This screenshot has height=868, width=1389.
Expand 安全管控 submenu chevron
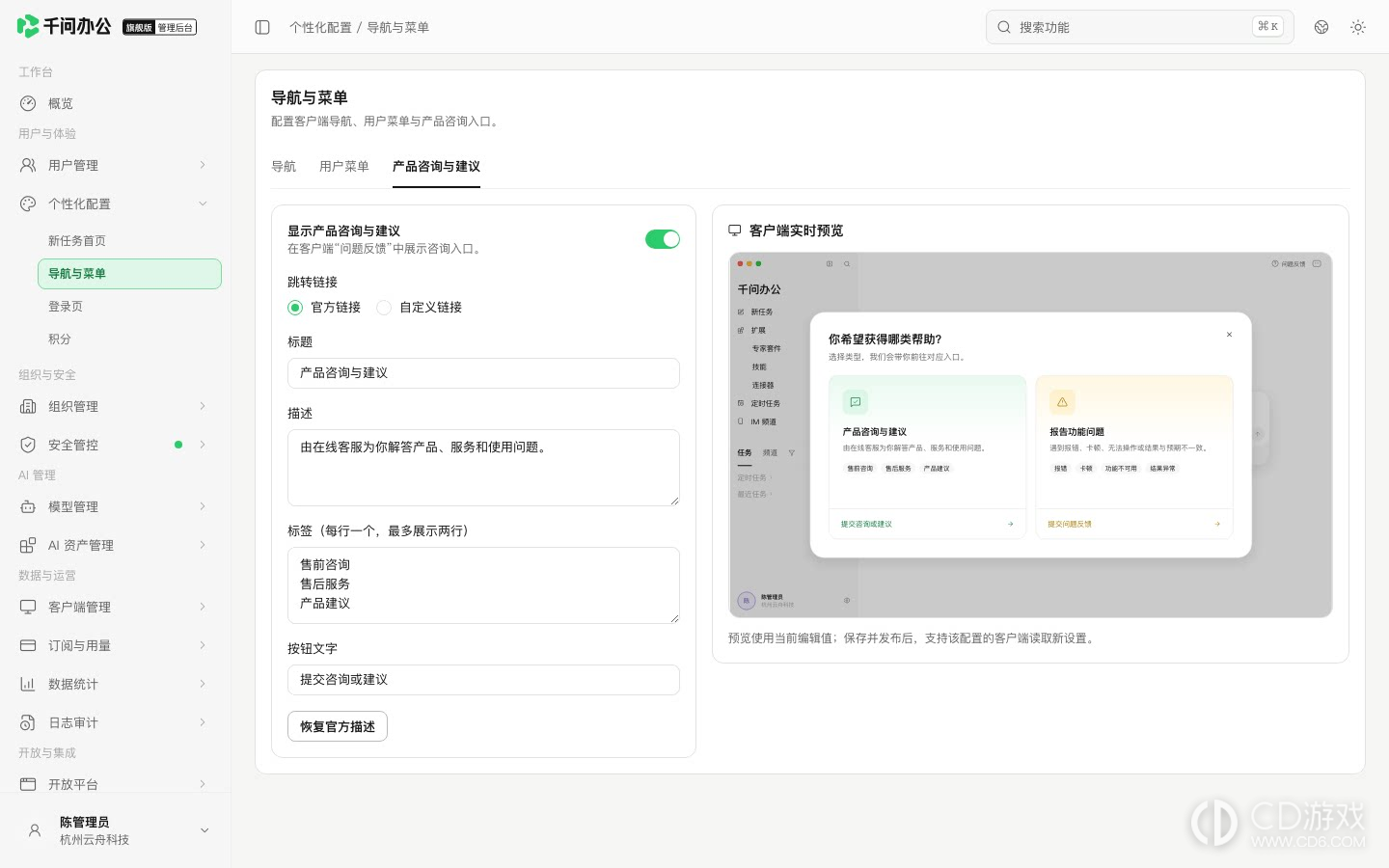tap(203, 445)
